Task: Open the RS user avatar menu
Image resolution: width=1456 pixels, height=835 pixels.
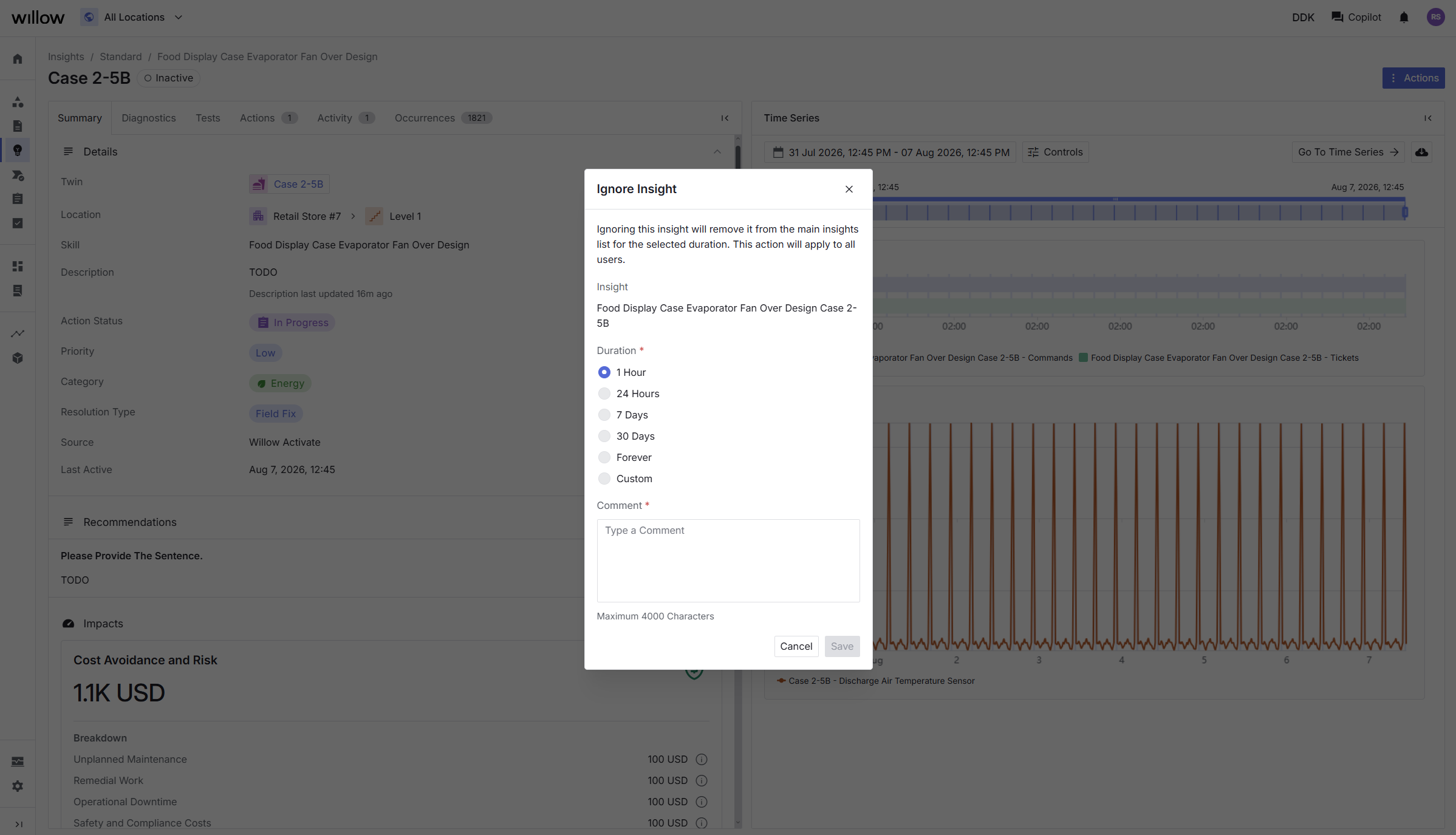Action: coord(1436,17)
